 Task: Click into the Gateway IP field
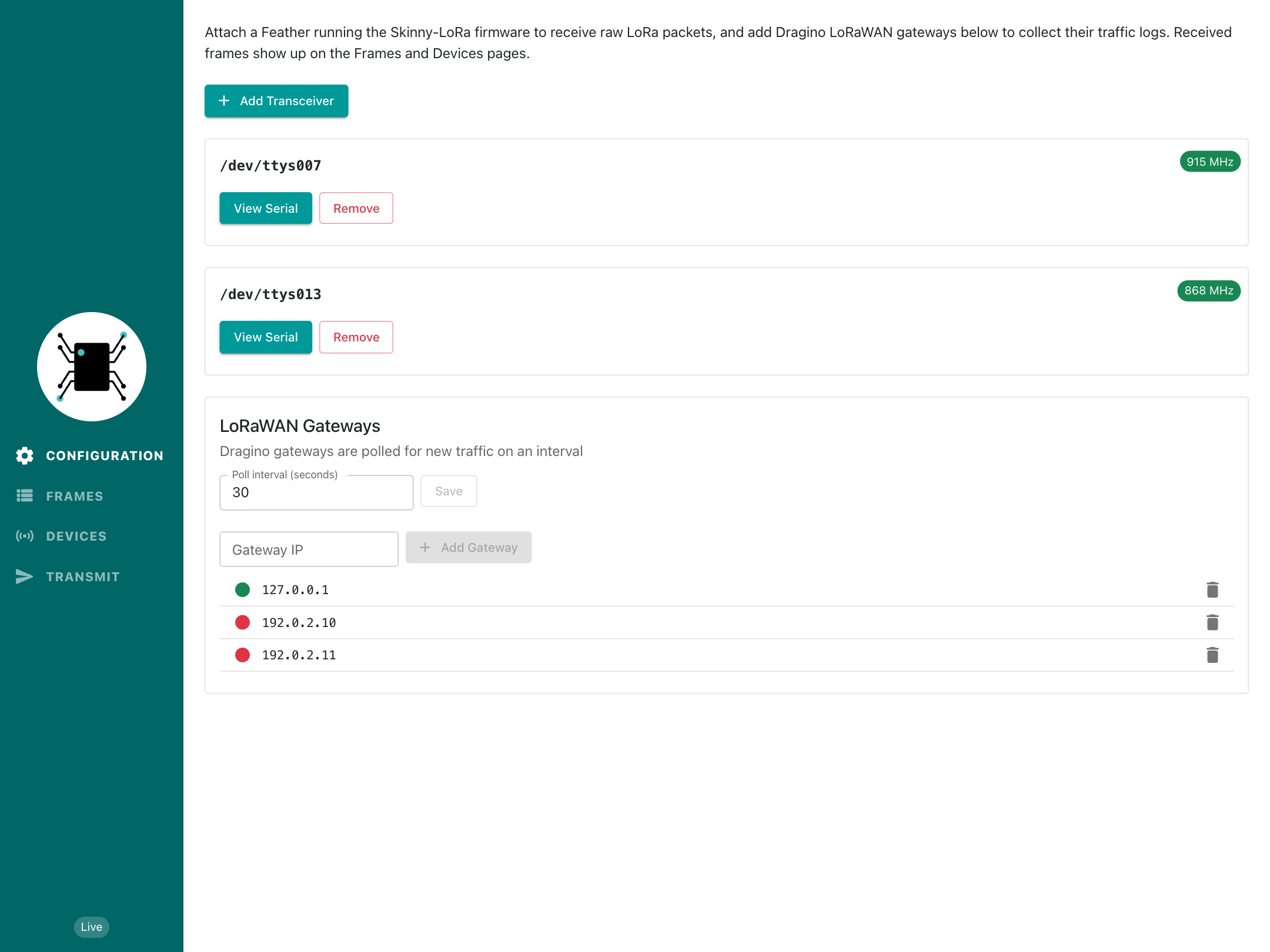[309, 549]
